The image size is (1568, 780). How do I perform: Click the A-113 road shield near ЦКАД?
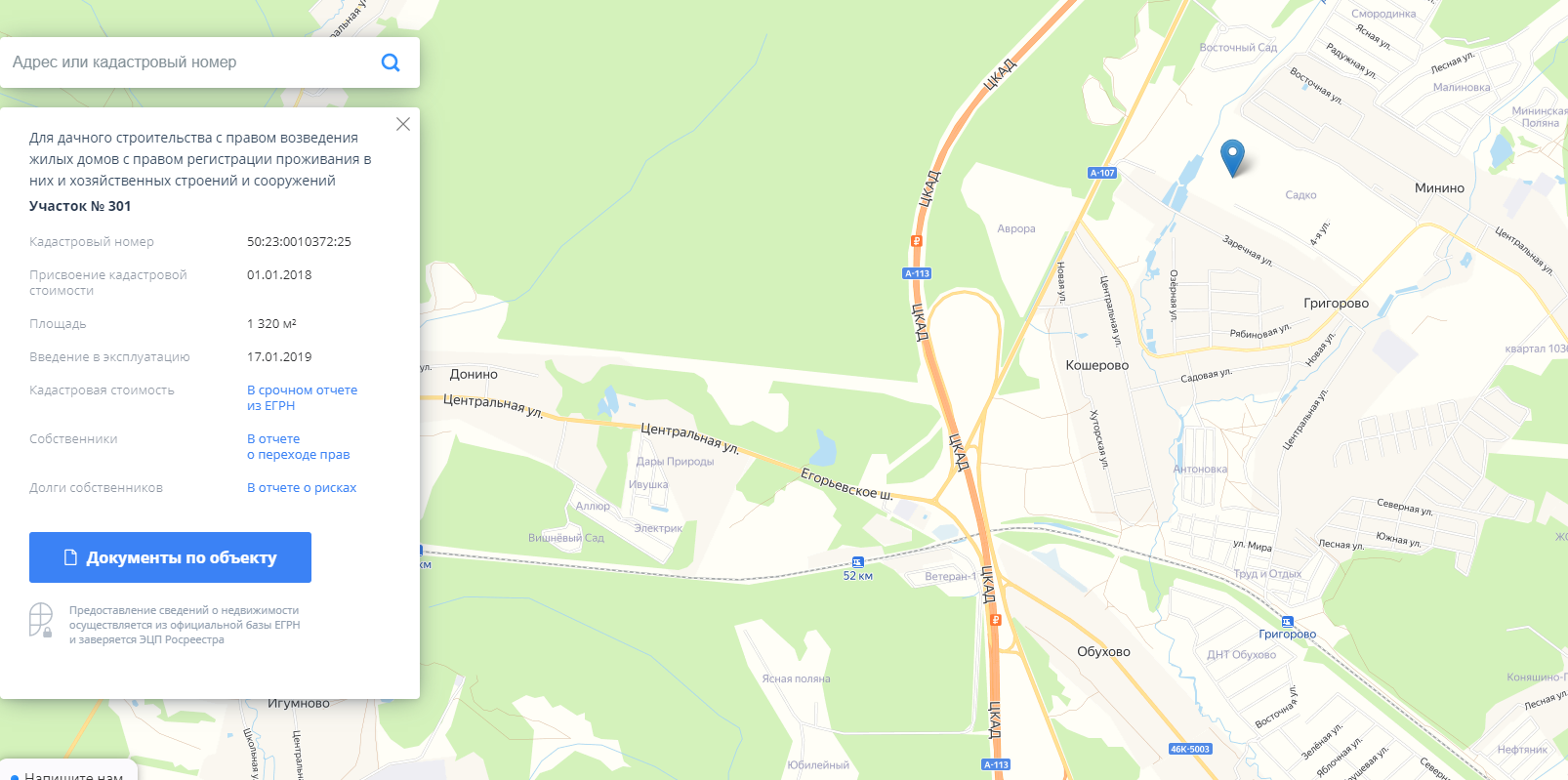click(x=917, y=273)
